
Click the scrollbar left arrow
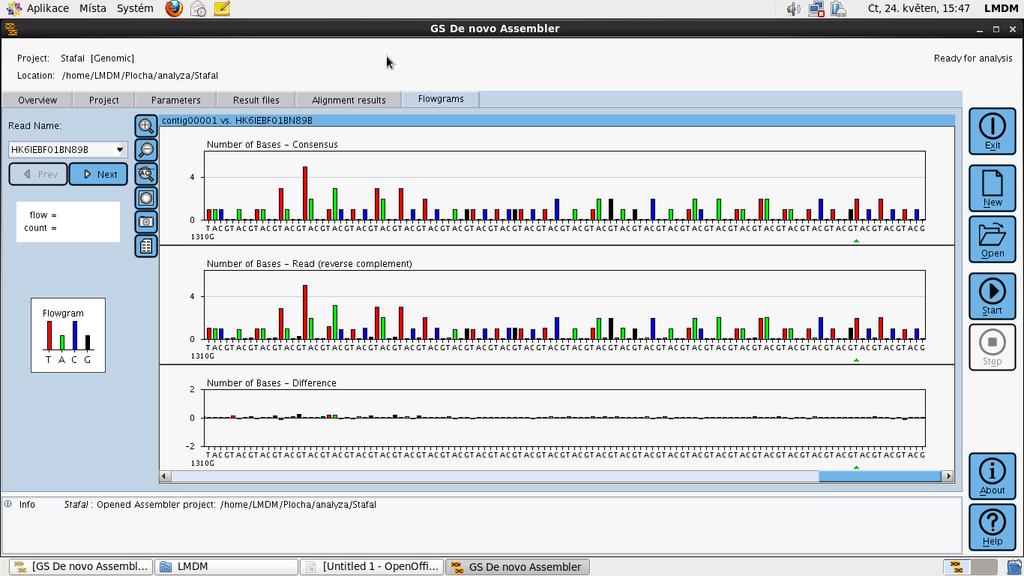coord(166,477)
